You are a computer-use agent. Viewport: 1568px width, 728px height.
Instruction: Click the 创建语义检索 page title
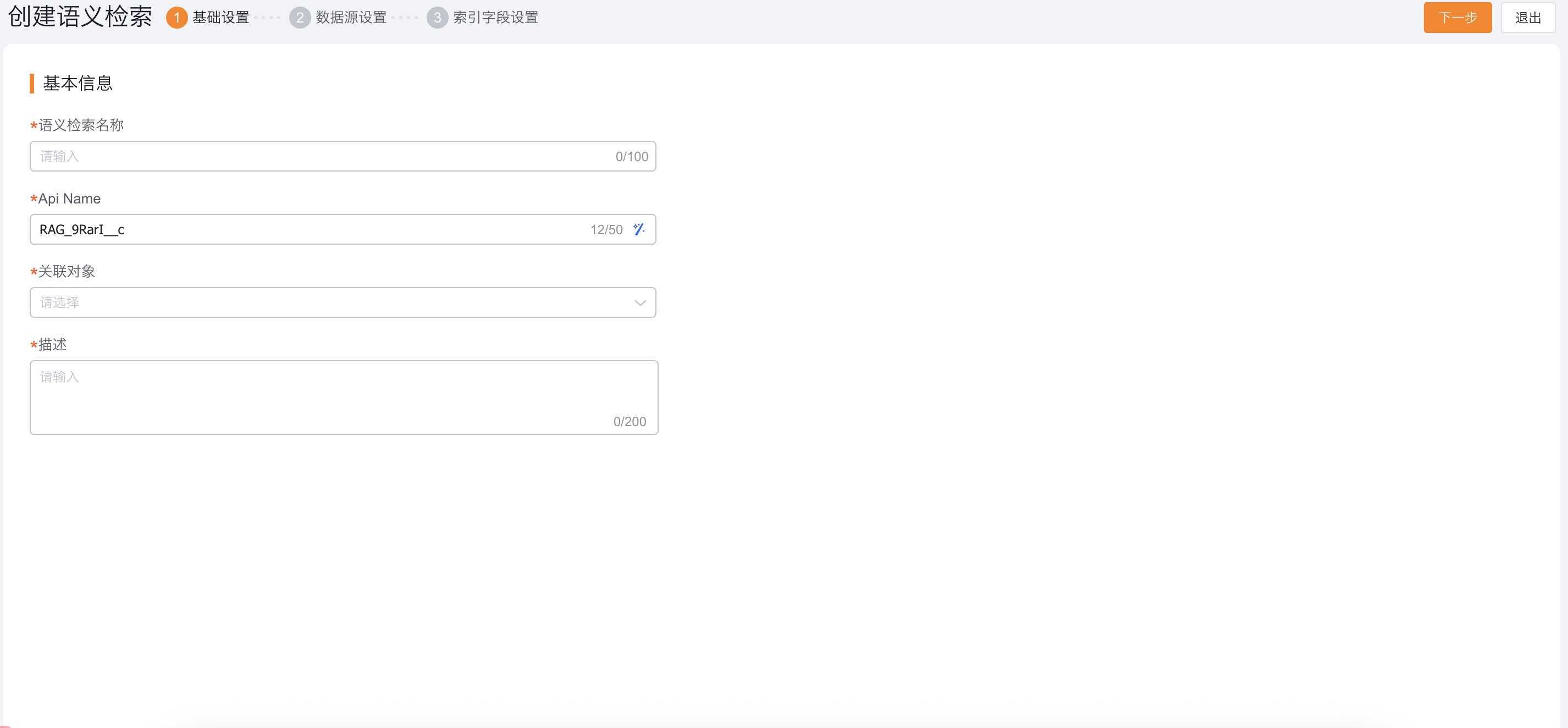[x=80, y=16]
